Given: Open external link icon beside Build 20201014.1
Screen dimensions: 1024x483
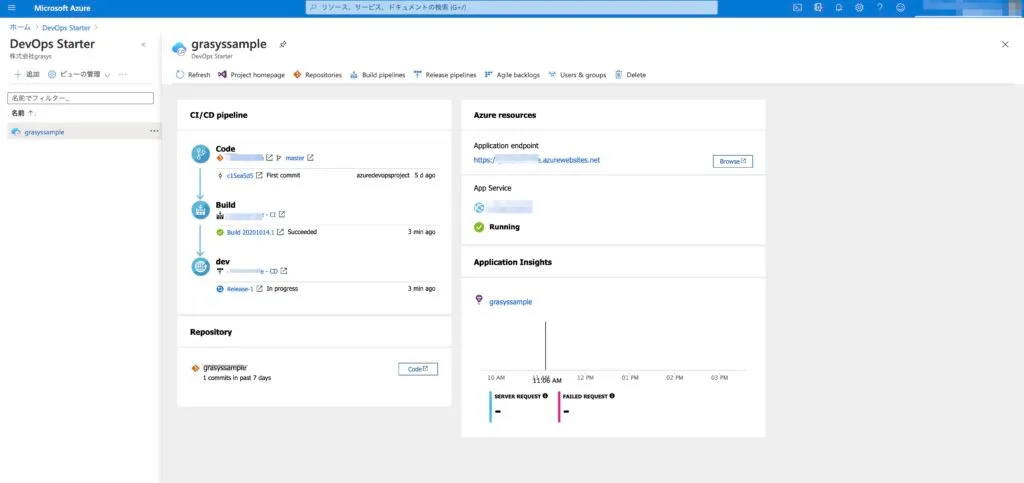Looking at the screenshot, I should click(x=280, y=231).
